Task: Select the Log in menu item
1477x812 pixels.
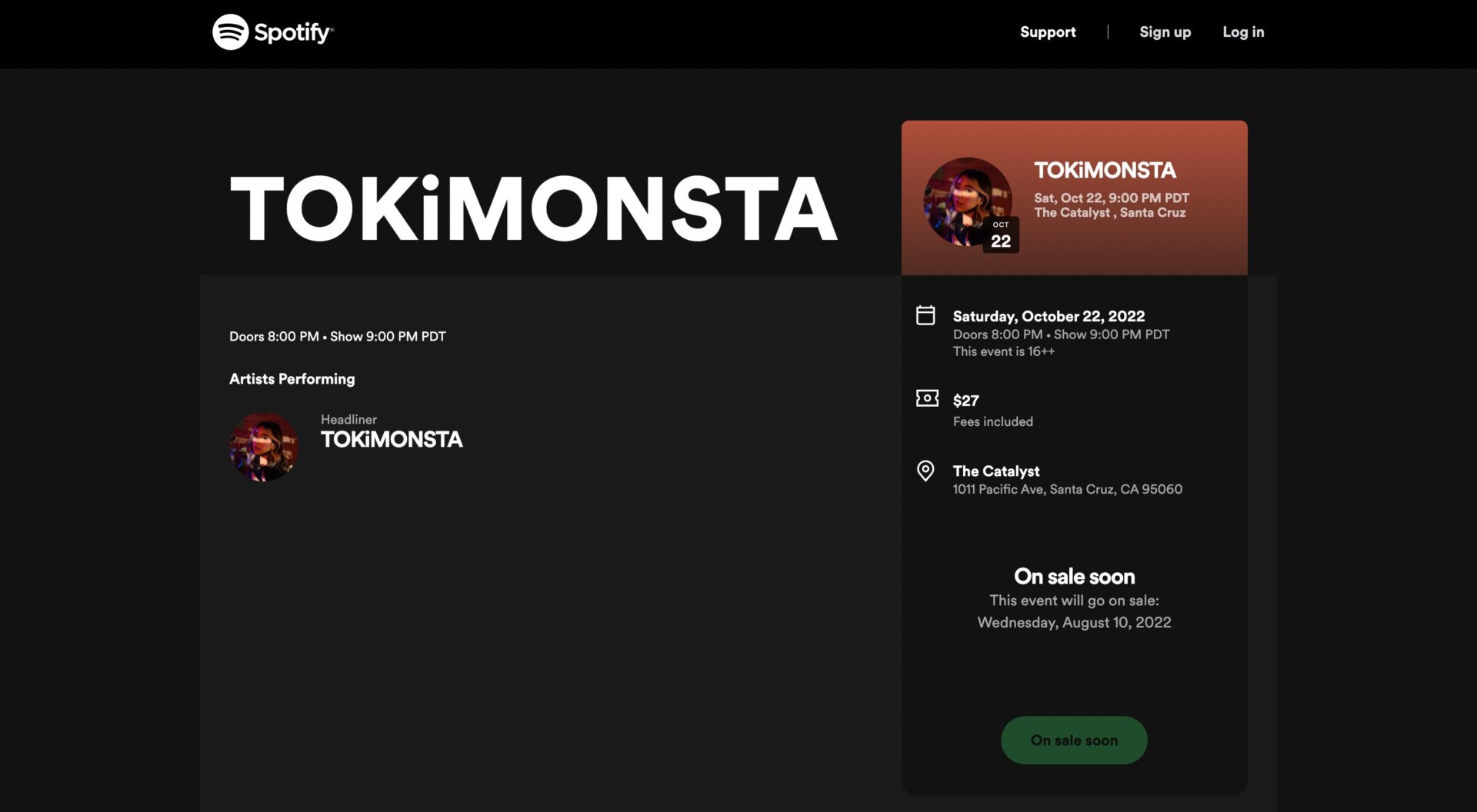Action: (x=1243, y=32)
